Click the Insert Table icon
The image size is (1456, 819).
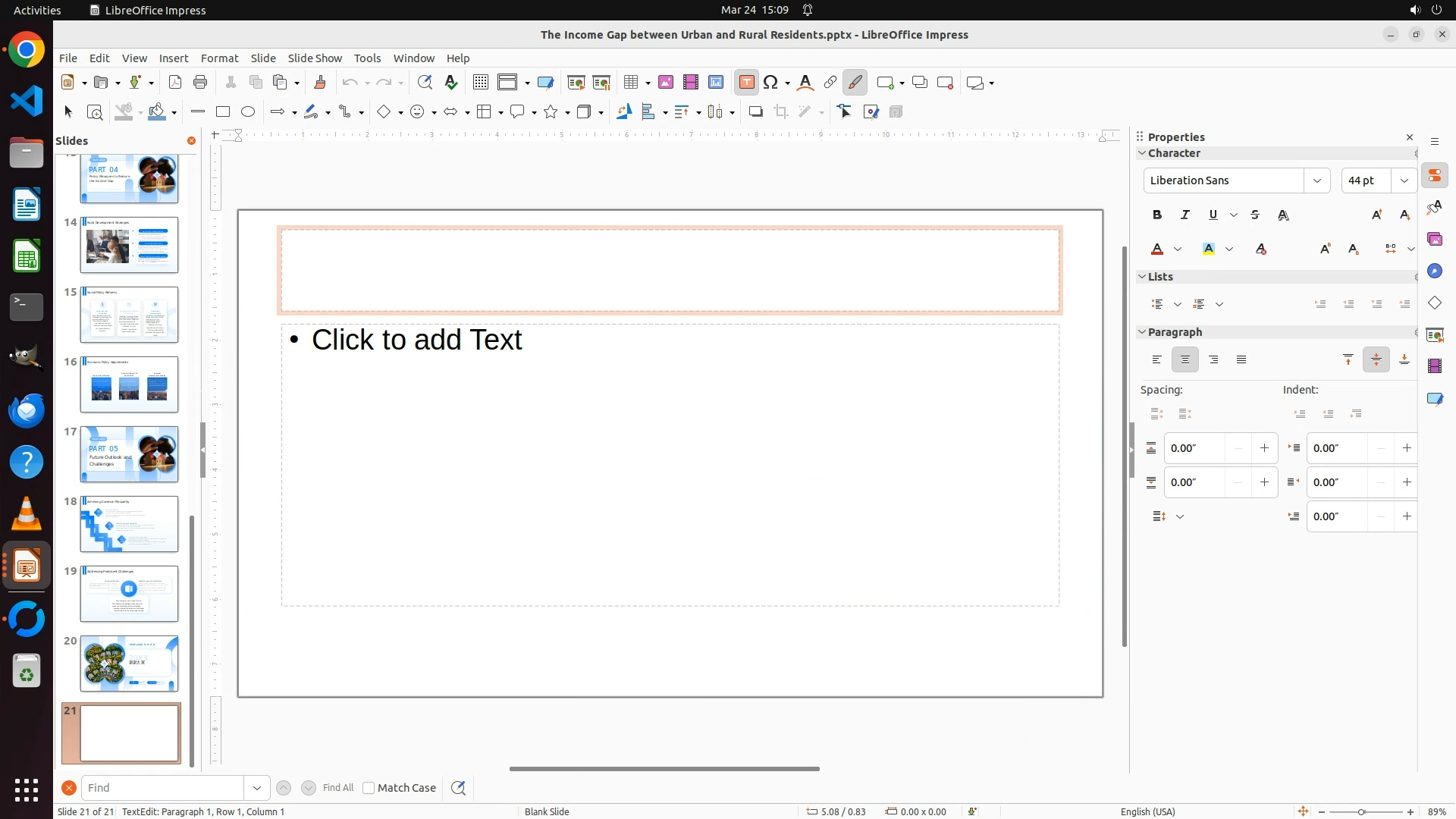630,83
